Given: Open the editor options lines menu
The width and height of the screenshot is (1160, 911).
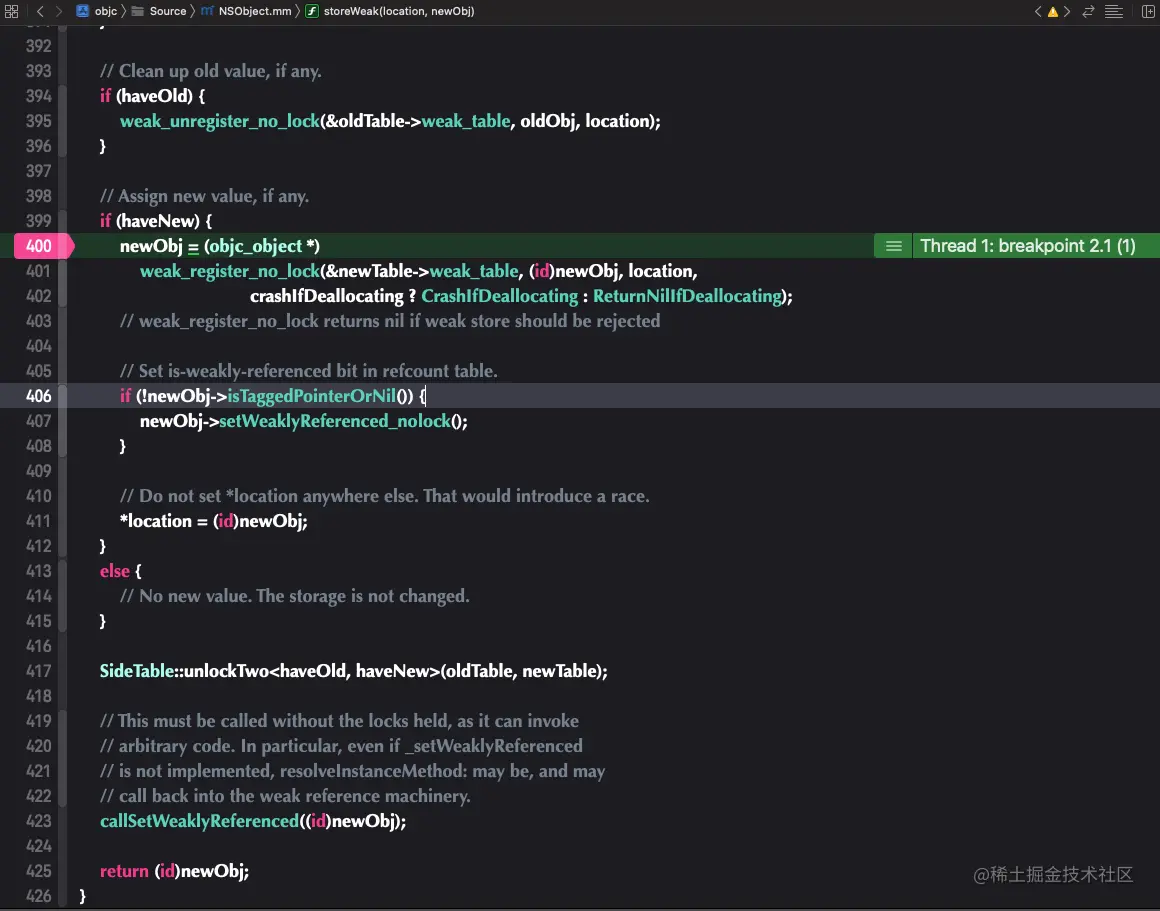Looking at the screenshot, I should coord(1113,11).
